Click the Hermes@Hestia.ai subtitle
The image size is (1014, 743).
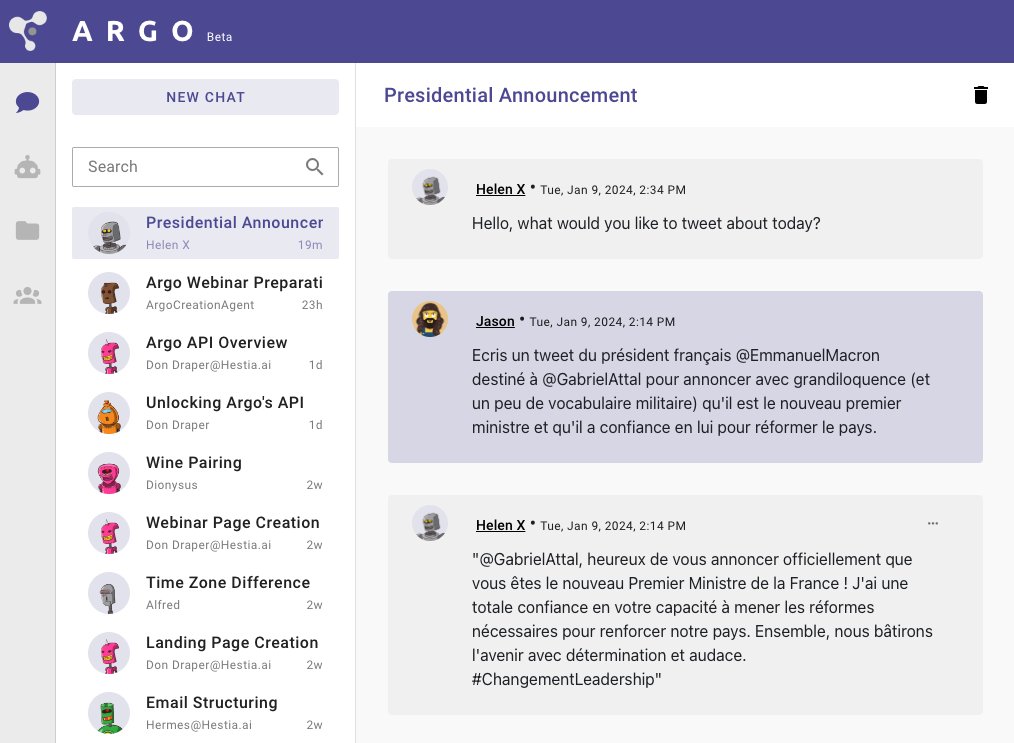[199, 725]
